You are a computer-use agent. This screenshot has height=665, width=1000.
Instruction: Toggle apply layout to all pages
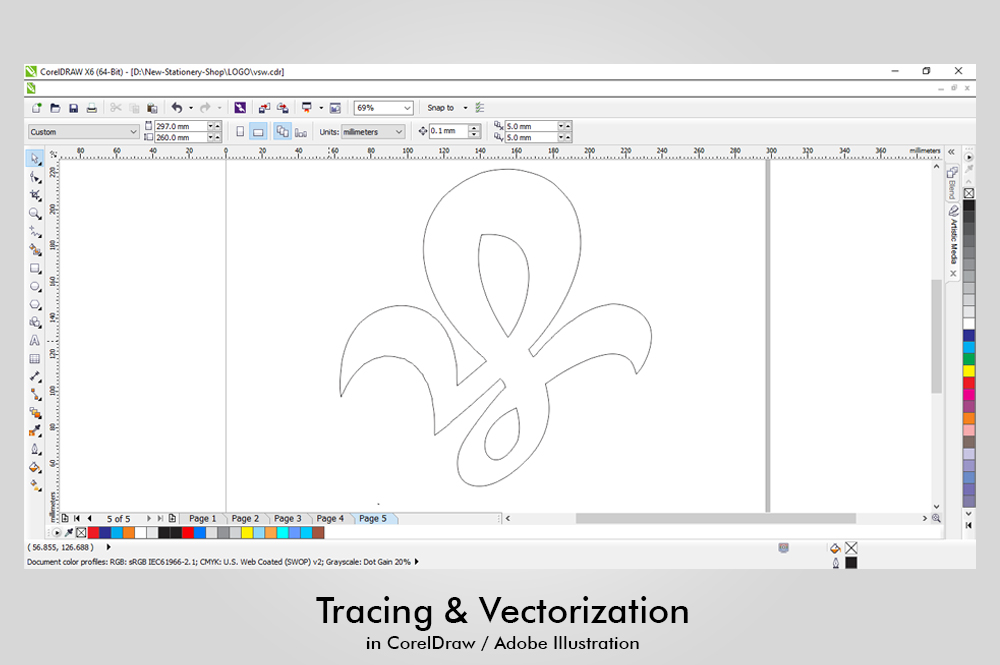282,132
